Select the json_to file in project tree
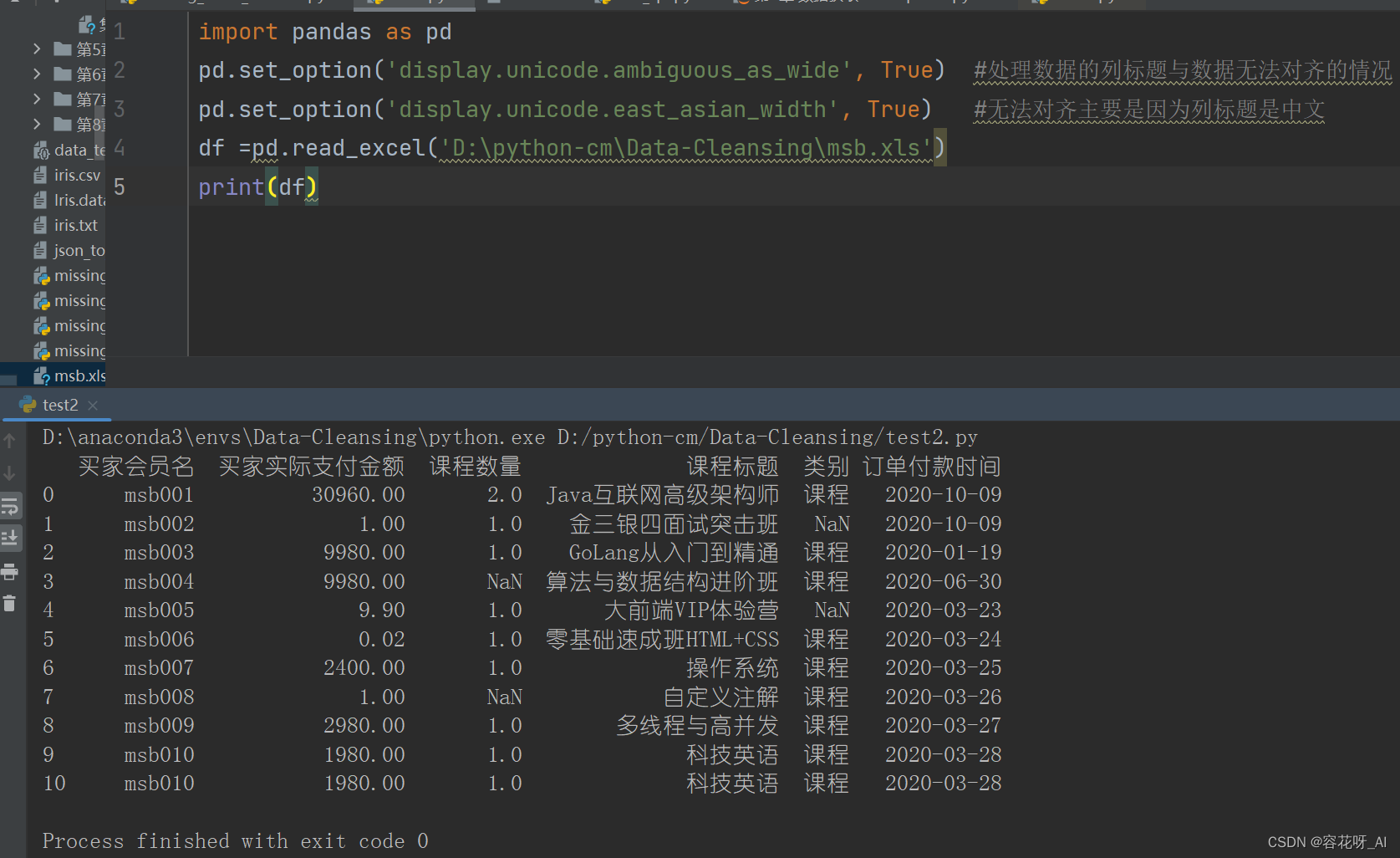Viewport: 1400px width, 858px height. [69, 251]
